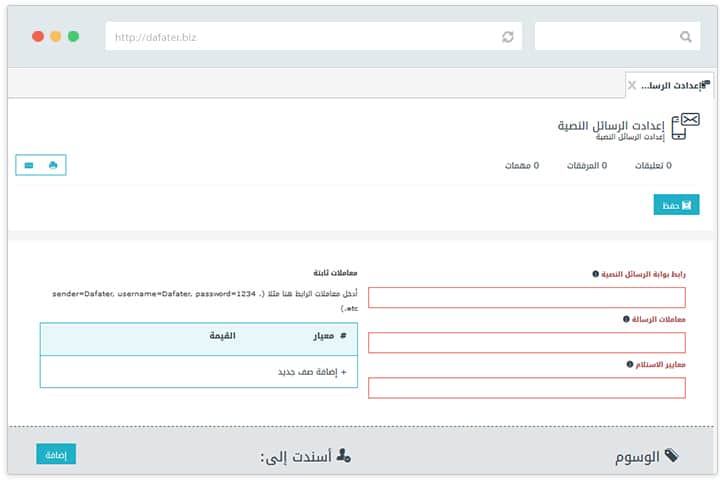Screen dimensions: 725x485
Task: Focus the رابط بوابة الرسائل النصية field
Action: (x=527, y=297)
